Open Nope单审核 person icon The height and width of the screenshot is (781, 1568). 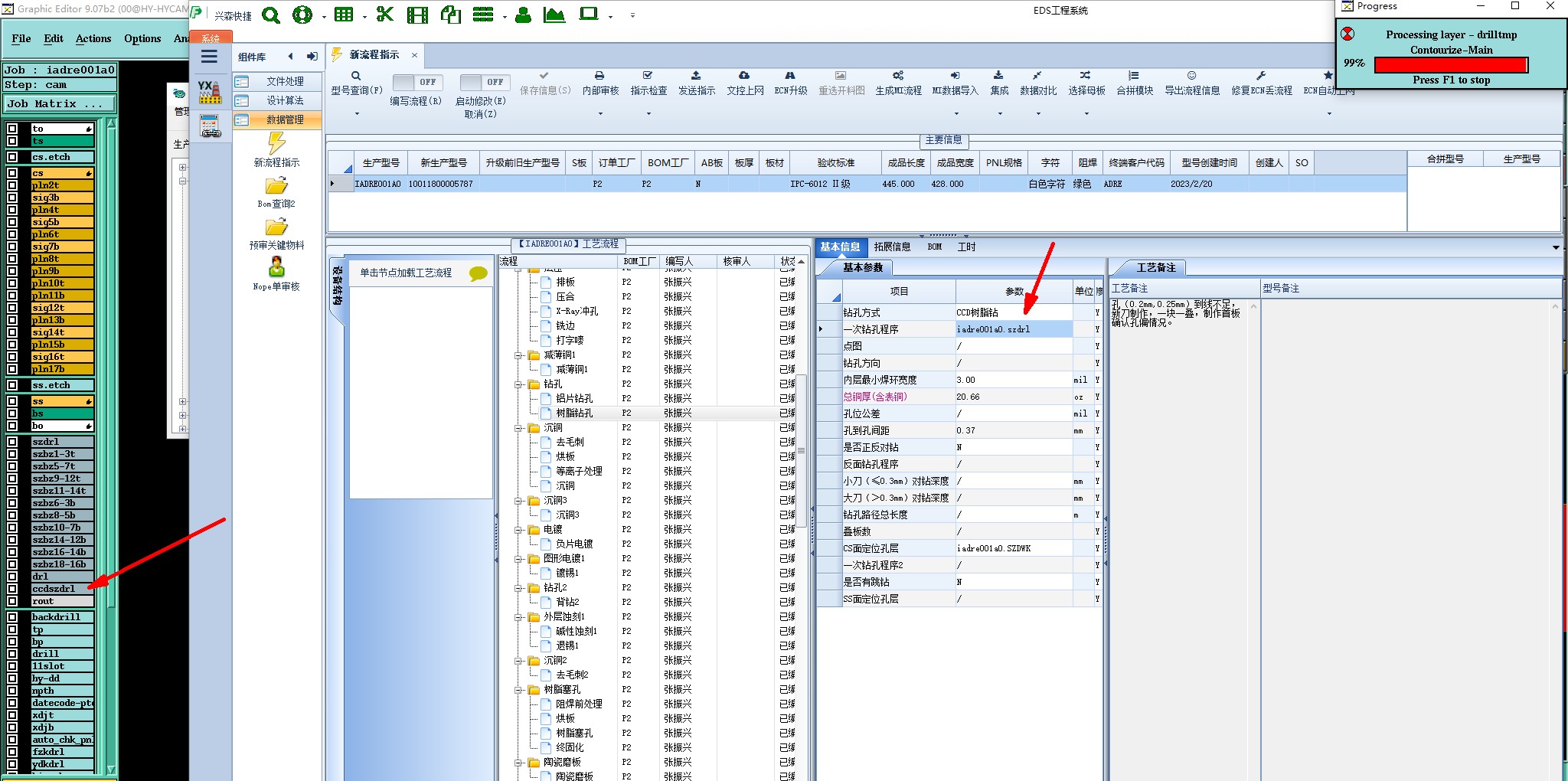click(x=276, y=266)
